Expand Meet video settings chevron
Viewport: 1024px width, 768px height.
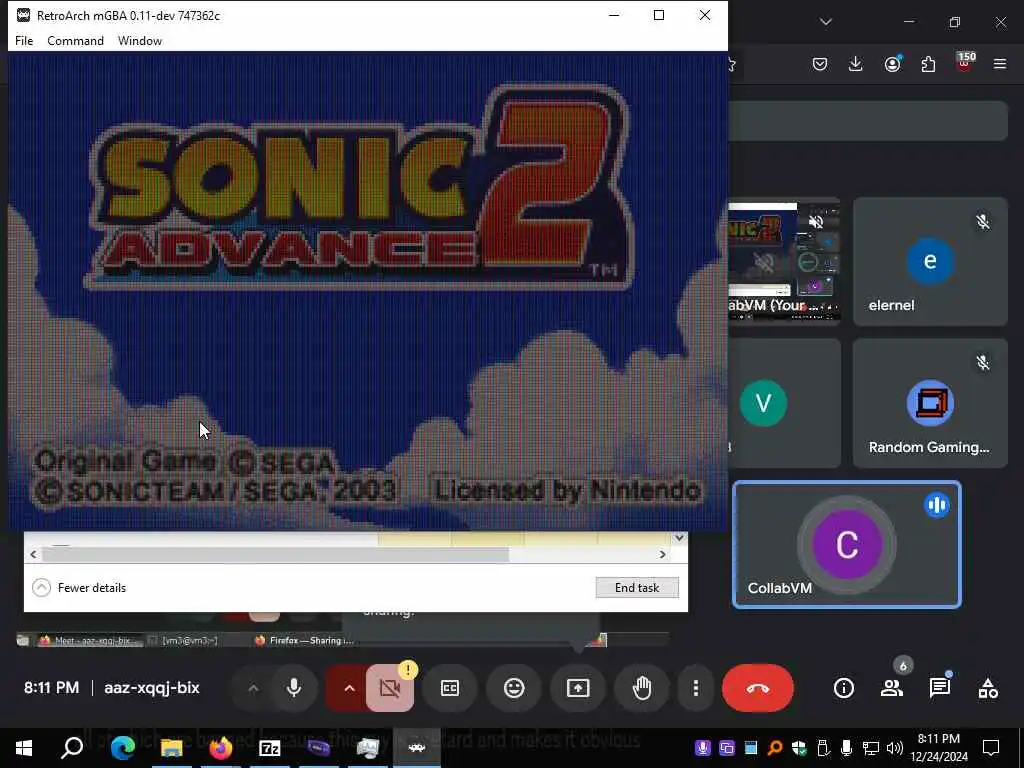349,688
